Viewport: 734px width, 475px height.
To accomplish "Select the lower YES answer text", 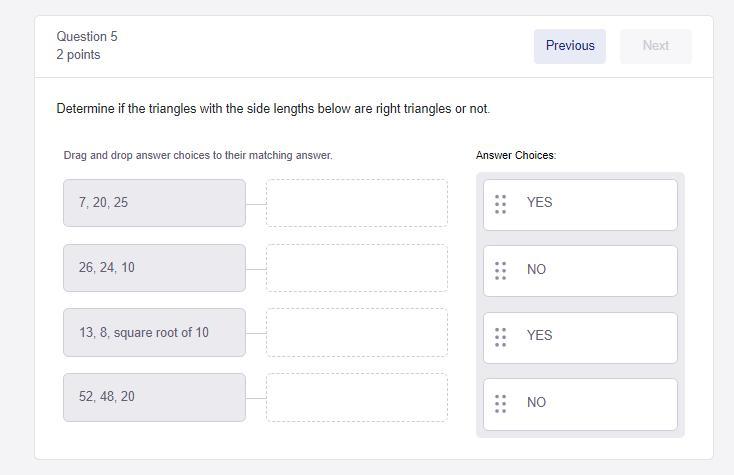I will pyautogui.click(x=539, y=336).
